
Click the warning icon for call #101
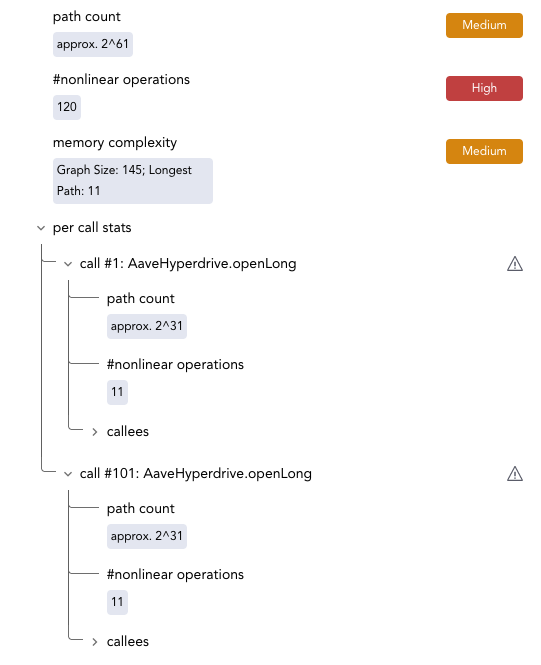pyautogui.click(x=515, y=473)
